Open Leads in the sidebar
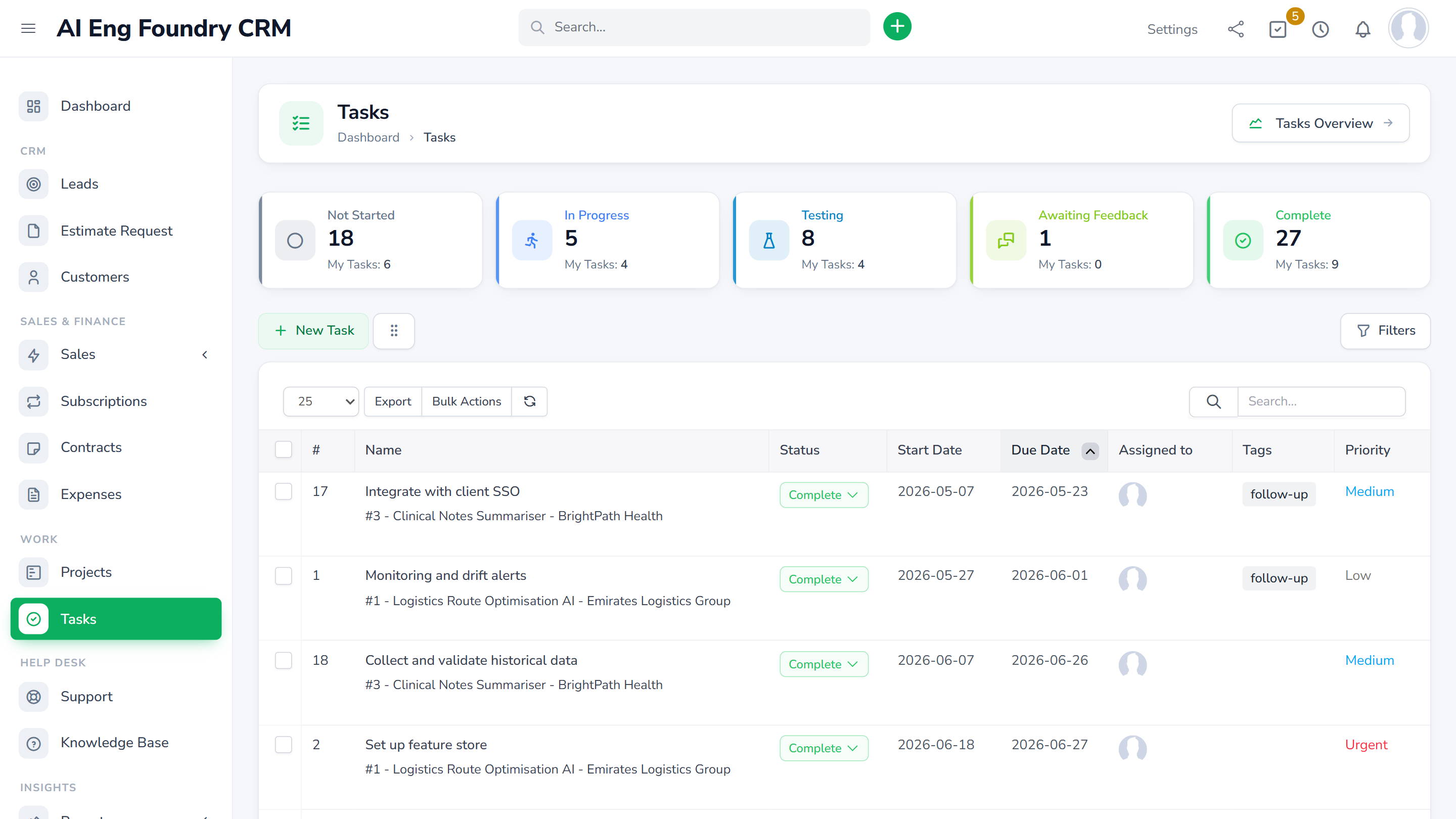 pos(116,184)
